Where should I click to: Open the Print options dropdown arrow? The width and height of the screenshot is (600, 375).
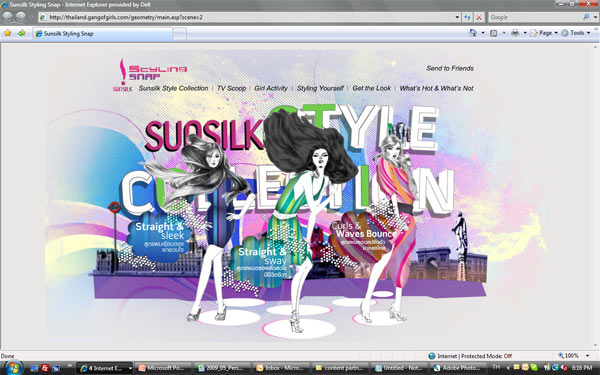tap(525, 33)
